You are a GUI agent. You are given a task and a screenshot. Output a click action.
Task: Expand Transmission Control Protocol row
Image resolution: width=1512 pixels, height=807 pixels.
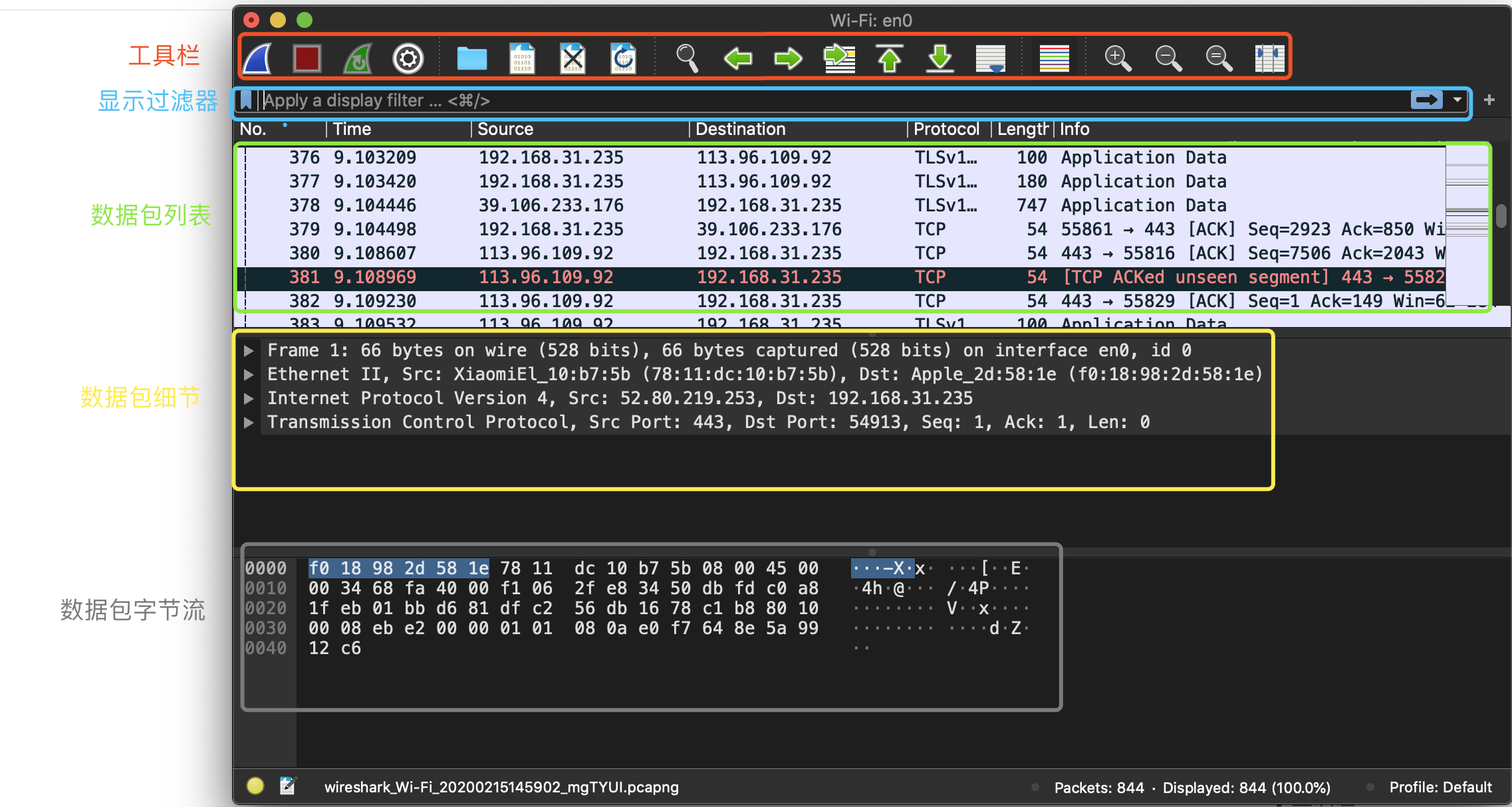click(249, 422)
